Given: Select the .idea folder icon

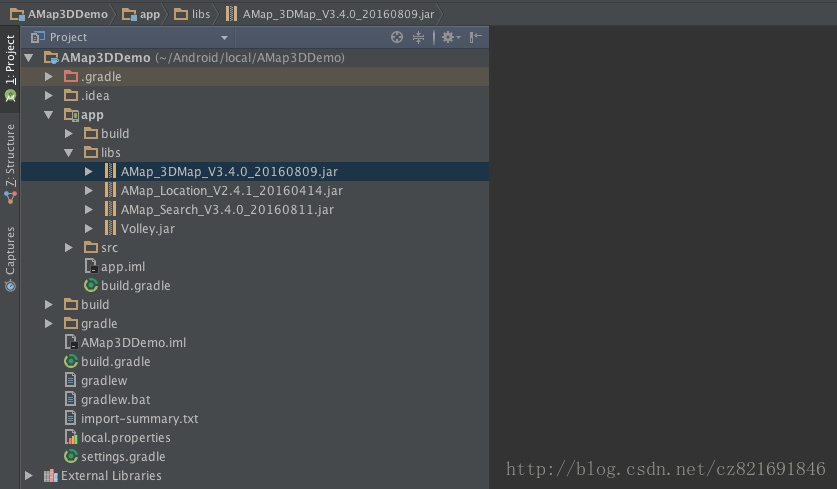Looking at the screenshot, I should tap(70, 96).
